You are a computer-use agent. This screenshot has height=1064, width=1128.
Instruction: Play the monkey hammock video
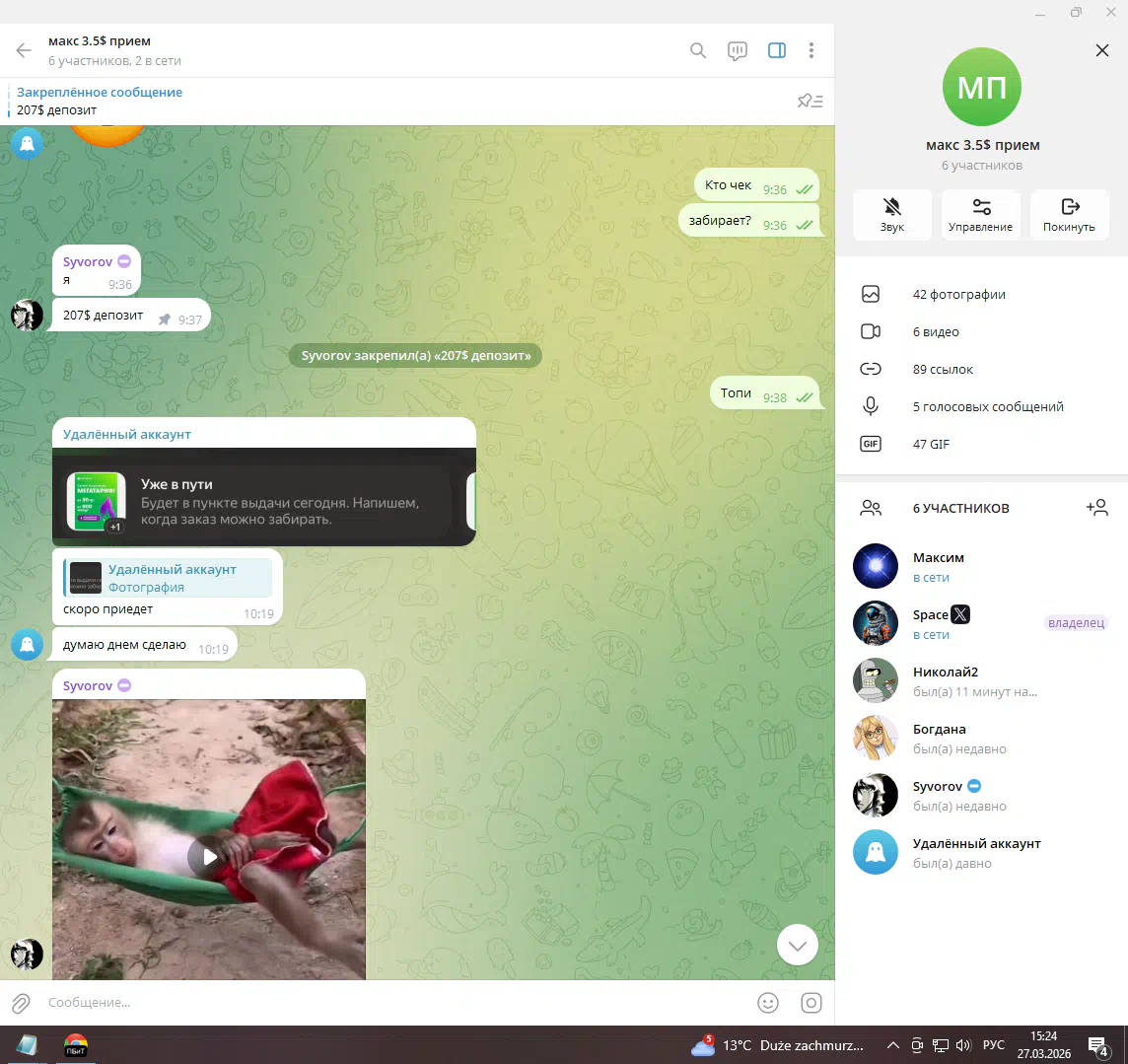pyautogui.click(x=209, y=857)
